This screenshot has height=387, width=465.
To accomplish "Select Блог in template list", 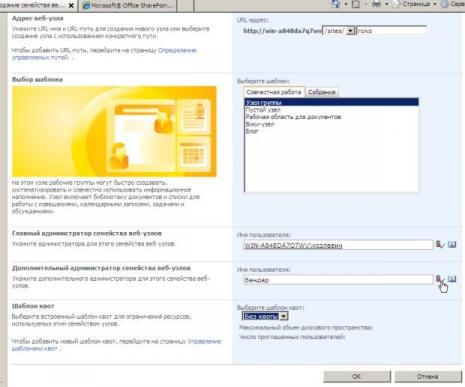I will [332, 131].
